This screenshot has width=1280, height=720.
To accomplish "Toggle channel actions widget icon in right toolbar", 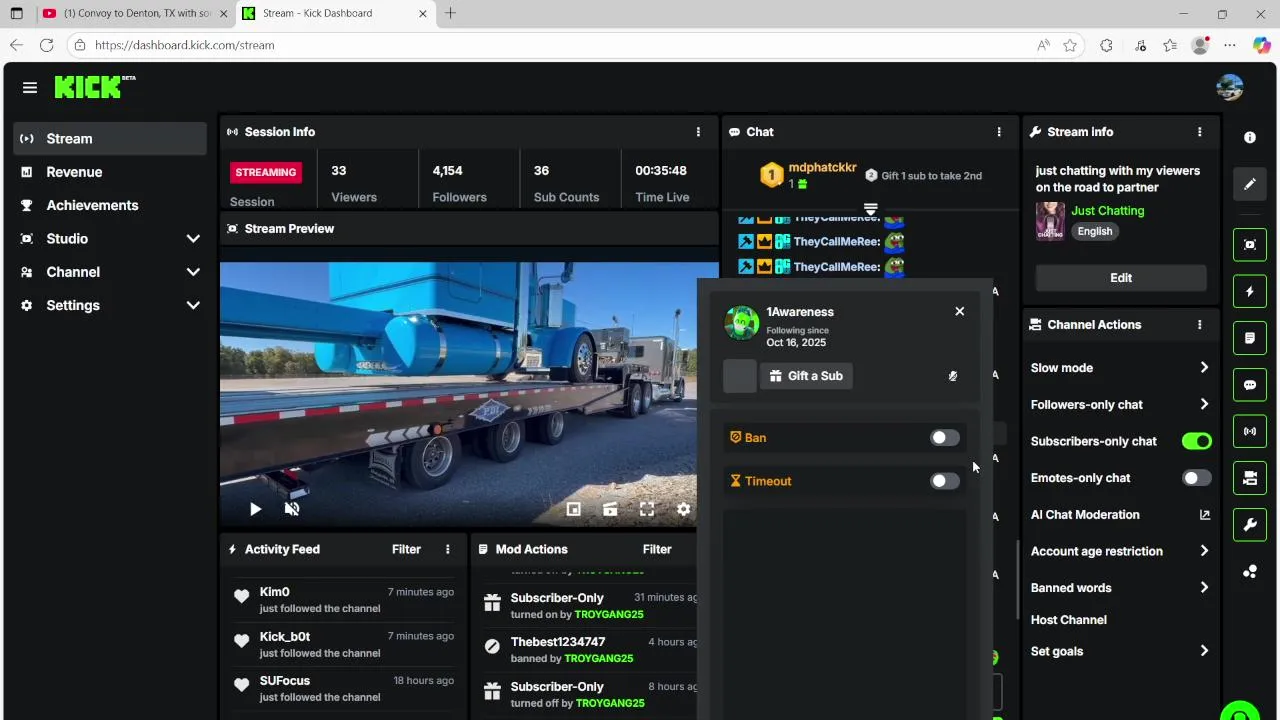I will point(1250,478).
